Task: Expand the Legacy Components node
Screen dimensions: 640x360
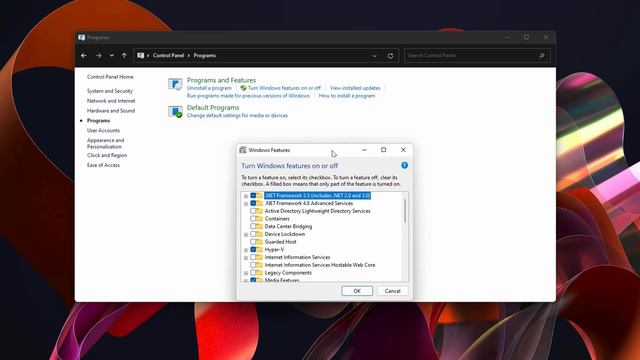Action: pyautogui.click(x=246, y=273)
